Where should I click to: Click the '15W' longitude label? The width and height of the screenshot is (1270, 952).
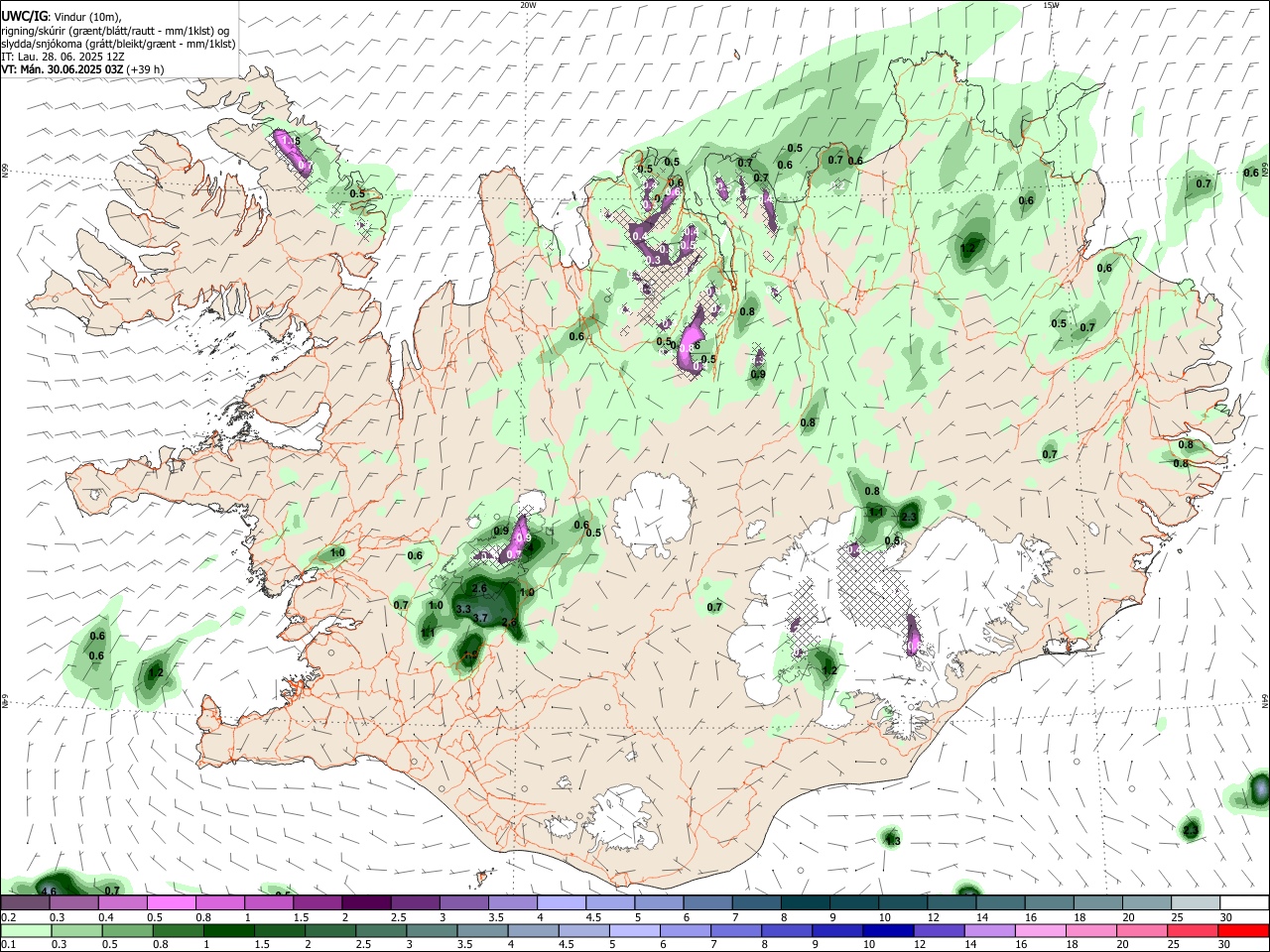(1050, 5)
